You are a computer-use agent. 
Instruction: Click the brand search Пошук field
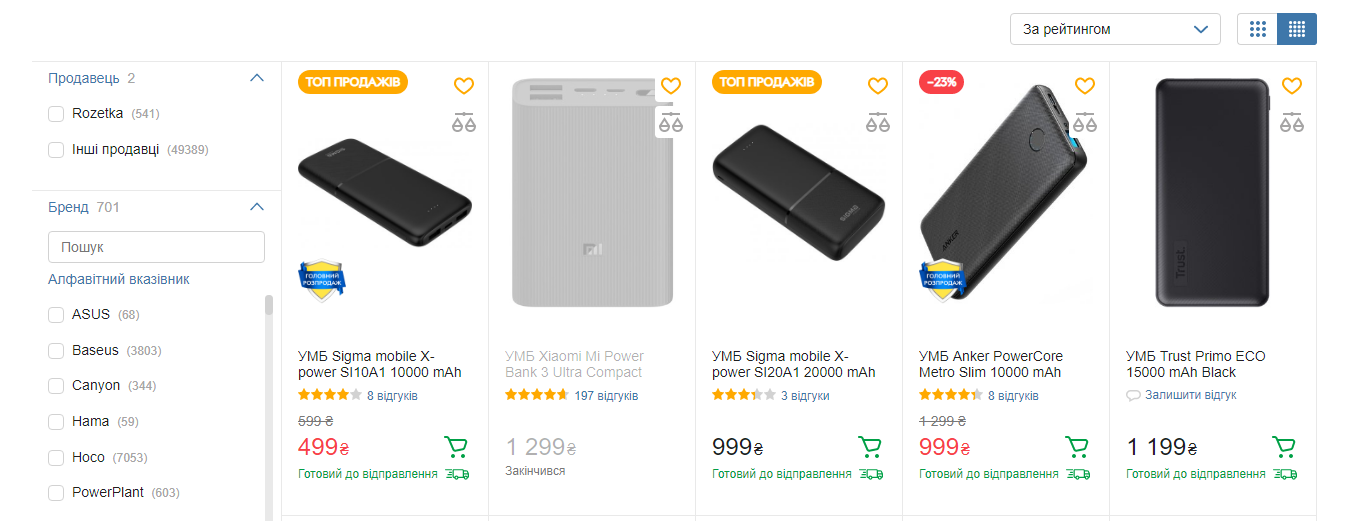point(156,247)
